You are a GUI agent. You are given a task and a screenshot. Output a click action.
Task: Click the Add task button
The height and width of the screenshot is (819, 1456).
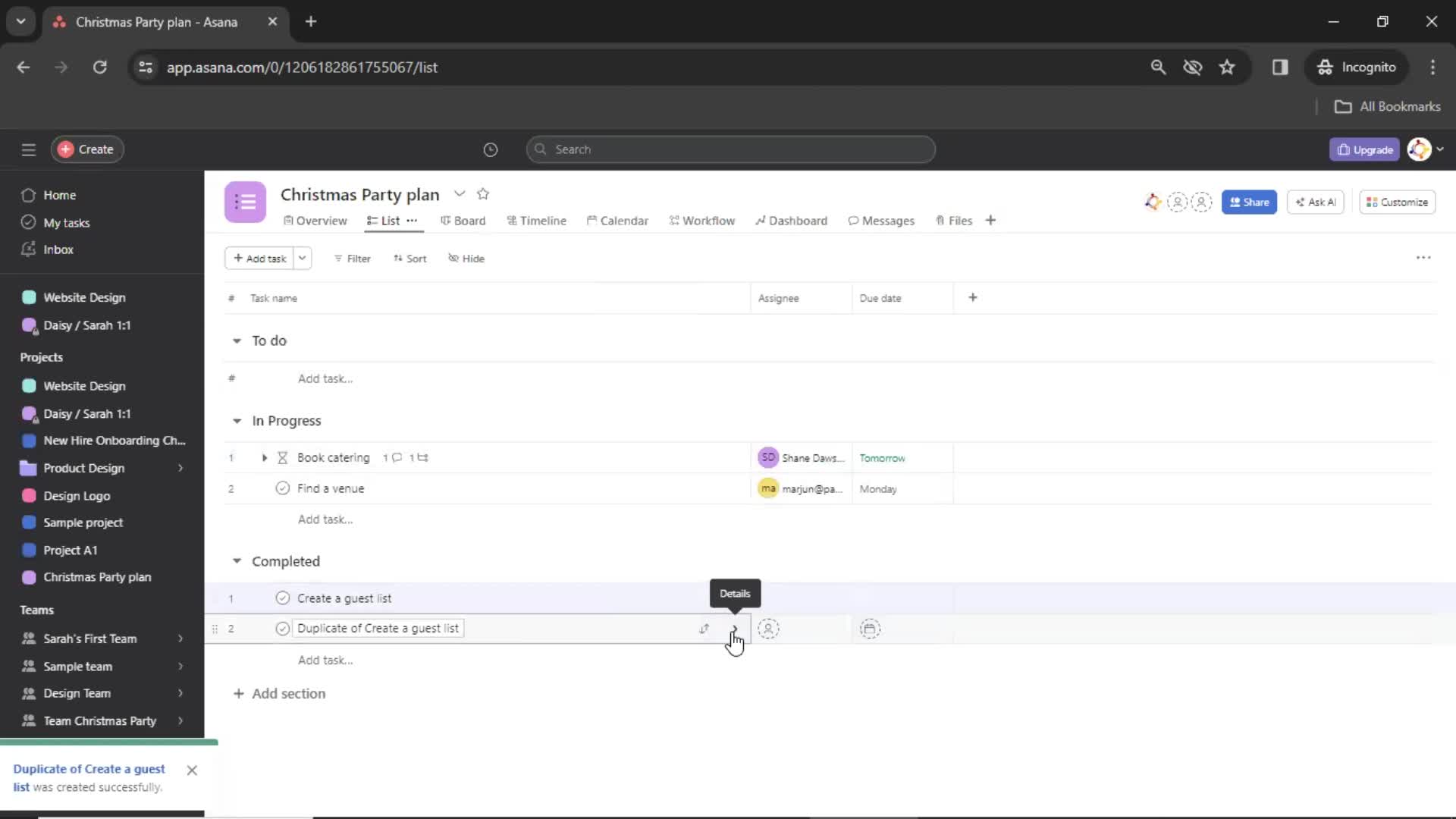[x=260, y=258]
